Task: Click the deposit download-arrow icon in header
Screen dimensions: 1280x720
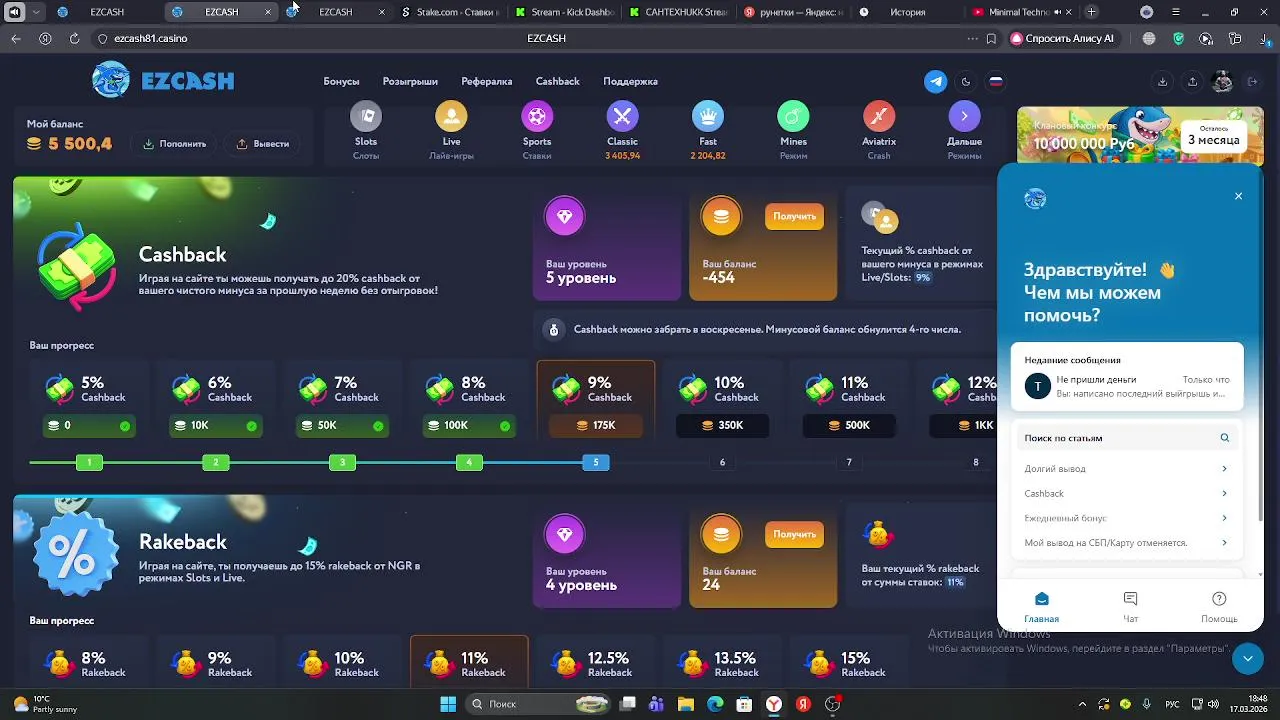Action: (x=1162, y=82)
